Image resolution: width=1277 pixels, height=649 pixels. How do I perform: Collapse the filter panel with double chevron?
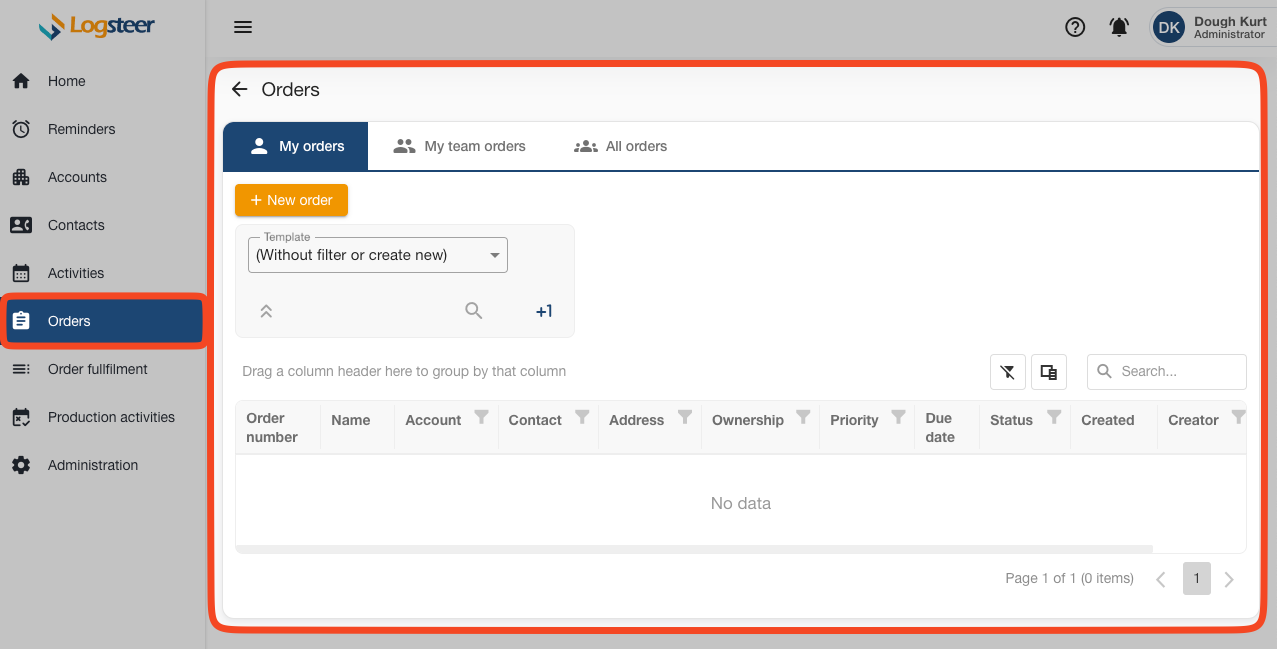pos(266,311)
